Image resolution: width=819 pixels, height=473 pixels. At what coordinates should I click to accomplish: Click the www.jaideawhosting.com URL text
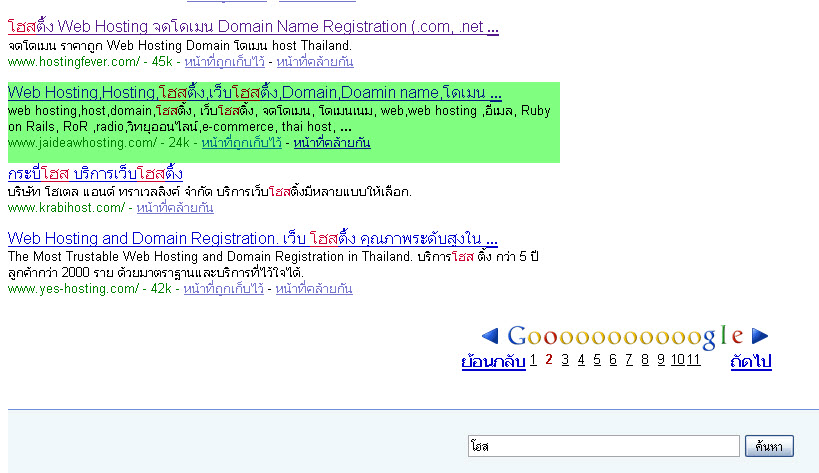click(82, 143)
